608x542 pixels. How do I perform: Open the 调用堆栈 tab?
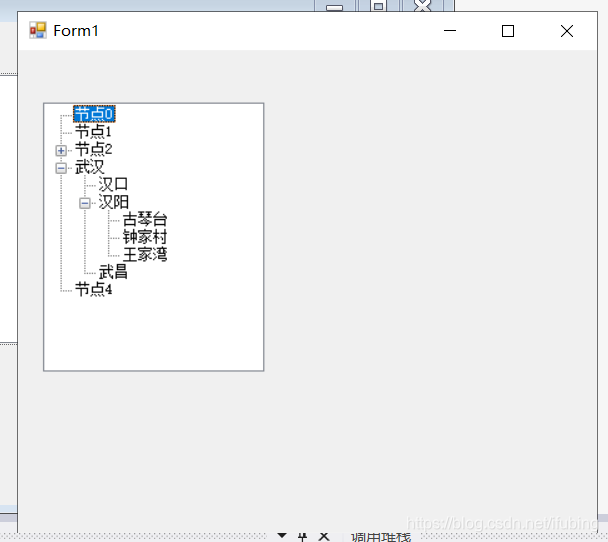coord(381,537)
